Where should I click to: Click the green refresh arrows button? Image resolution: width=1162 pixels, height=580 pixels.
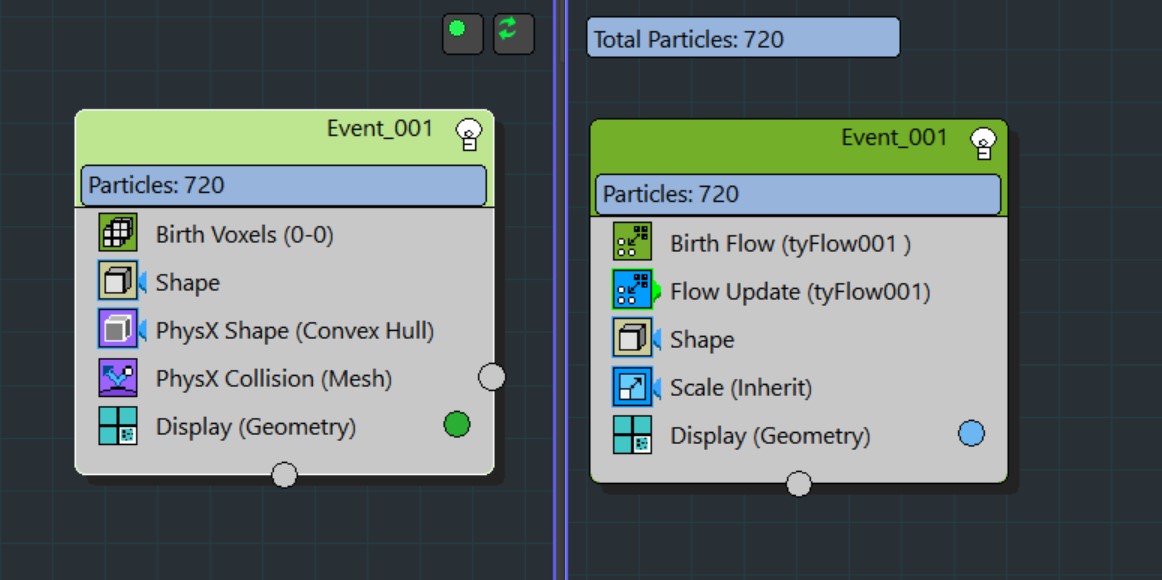click(x=514, y=35)
